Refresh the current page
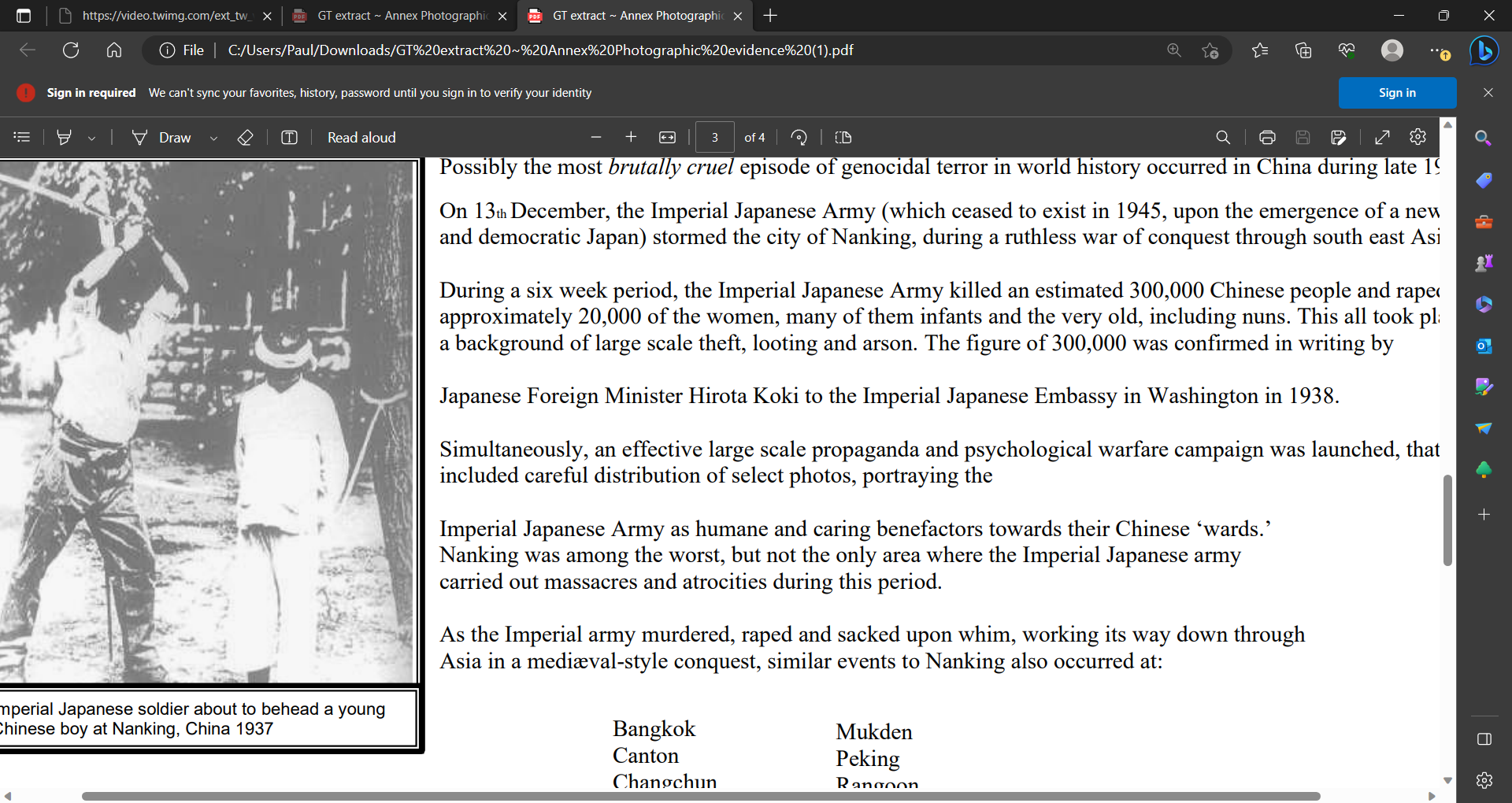1512x803 pixels. tap(71, 50)
